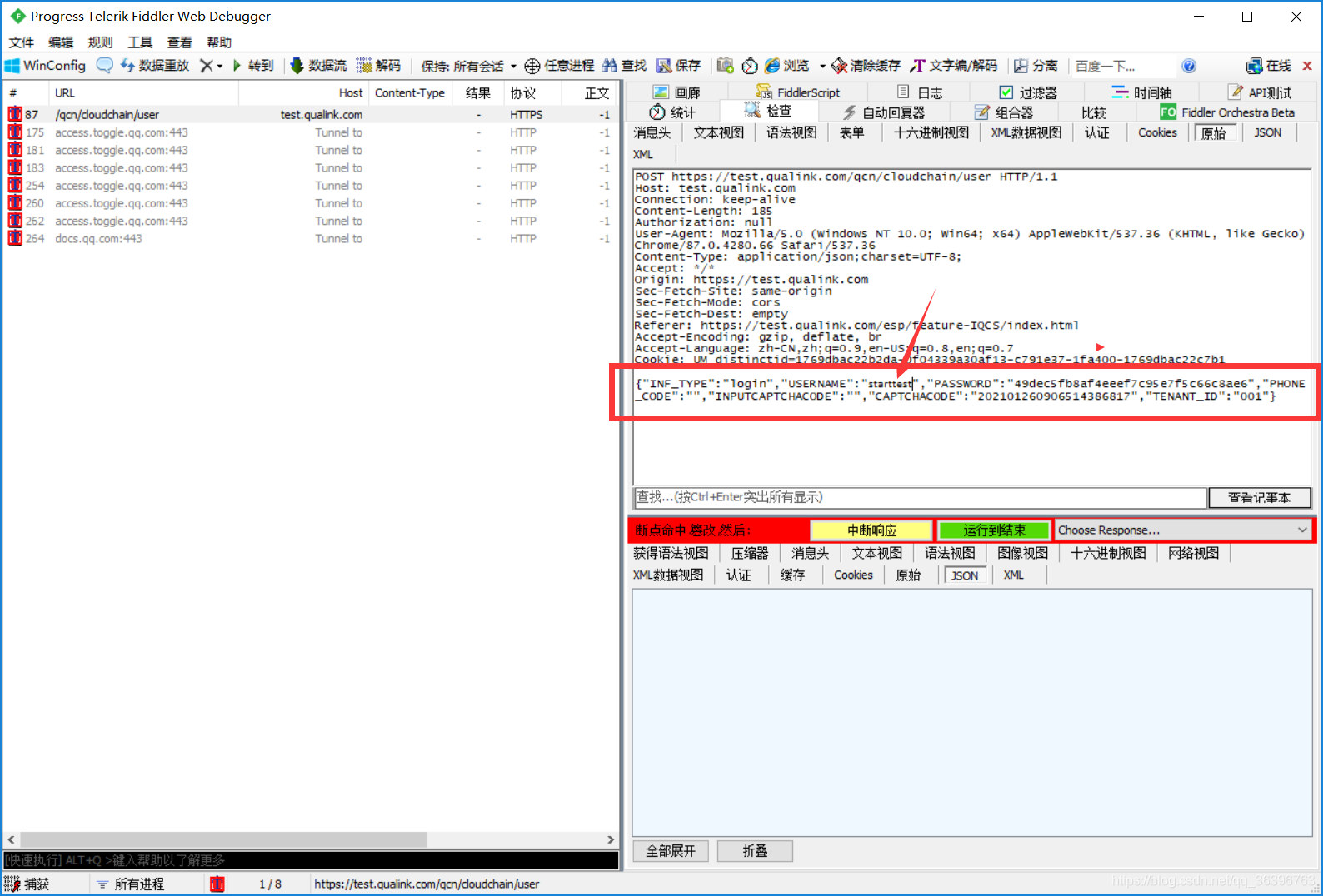Click the QuickExec command input box

pyautogui.click(x=311, y=860)
